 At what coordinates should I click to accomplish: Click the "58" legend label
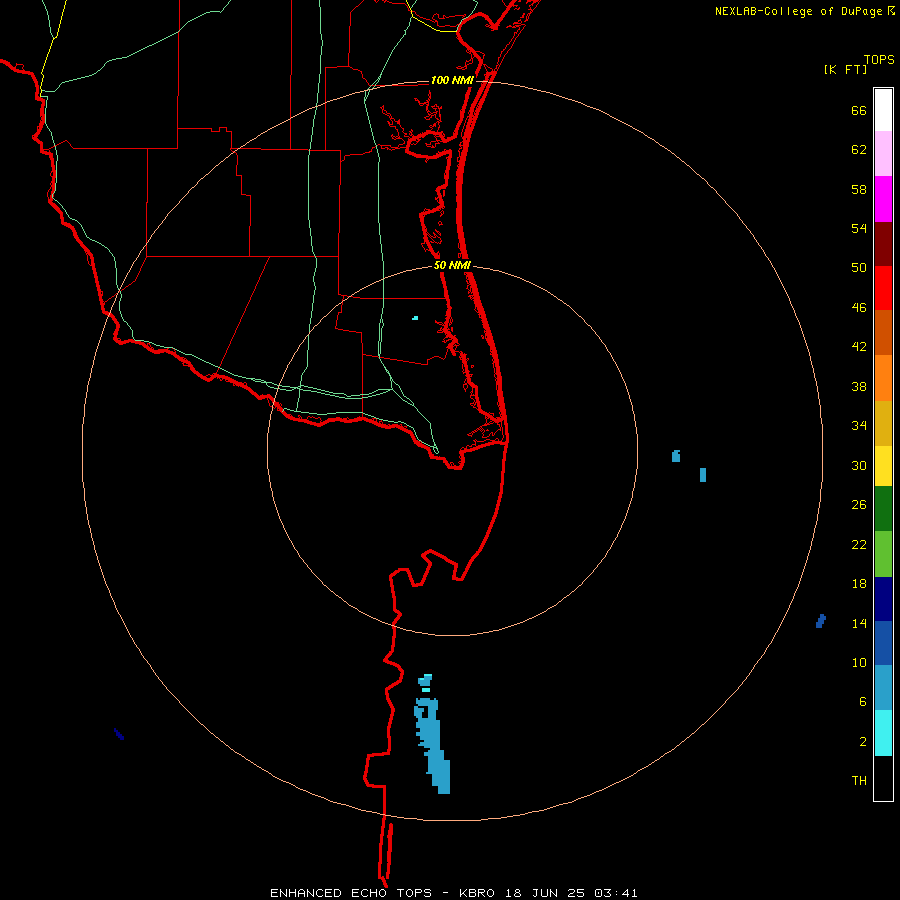(859, 189)
